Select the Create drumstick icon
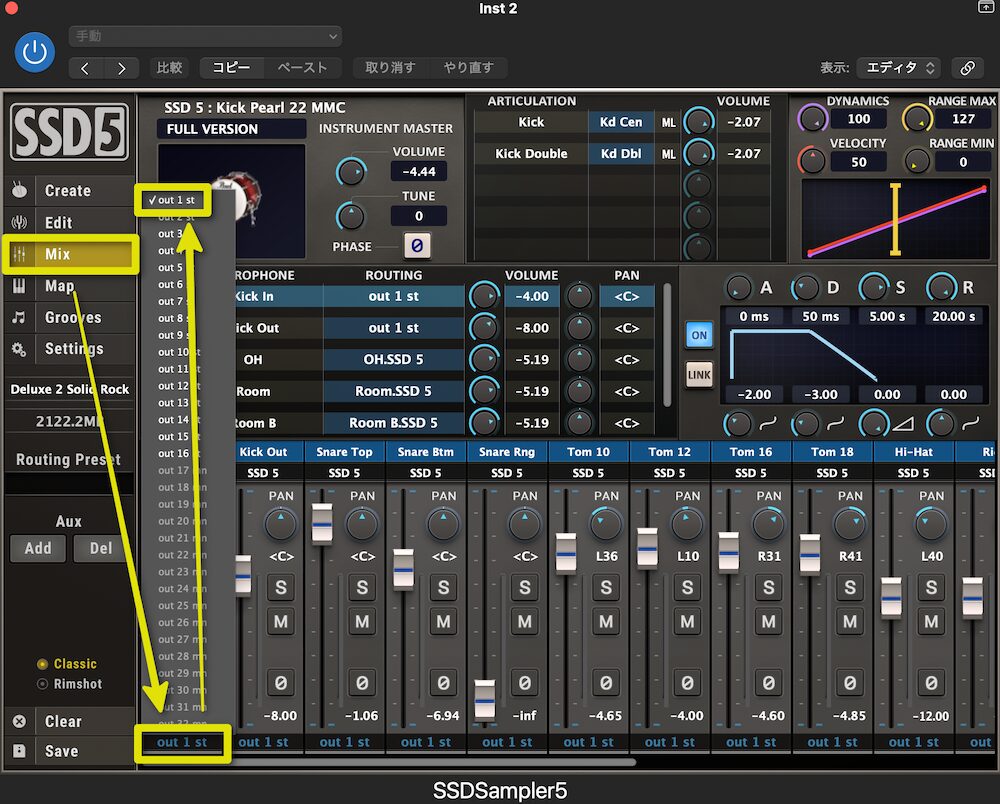 pyautogui.click(x=21, y=191)
